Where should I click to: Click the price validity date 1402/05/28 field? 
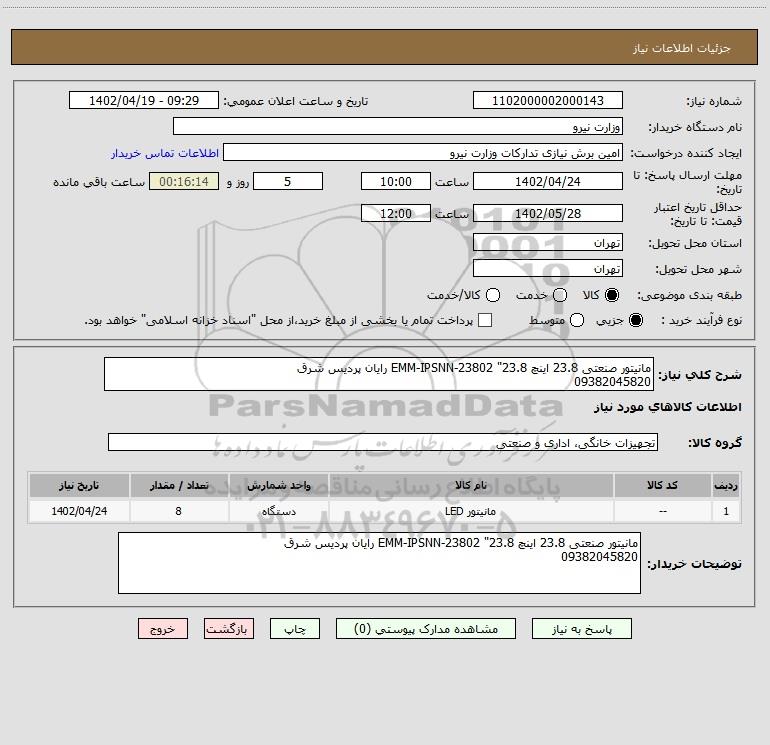(548, 213)
